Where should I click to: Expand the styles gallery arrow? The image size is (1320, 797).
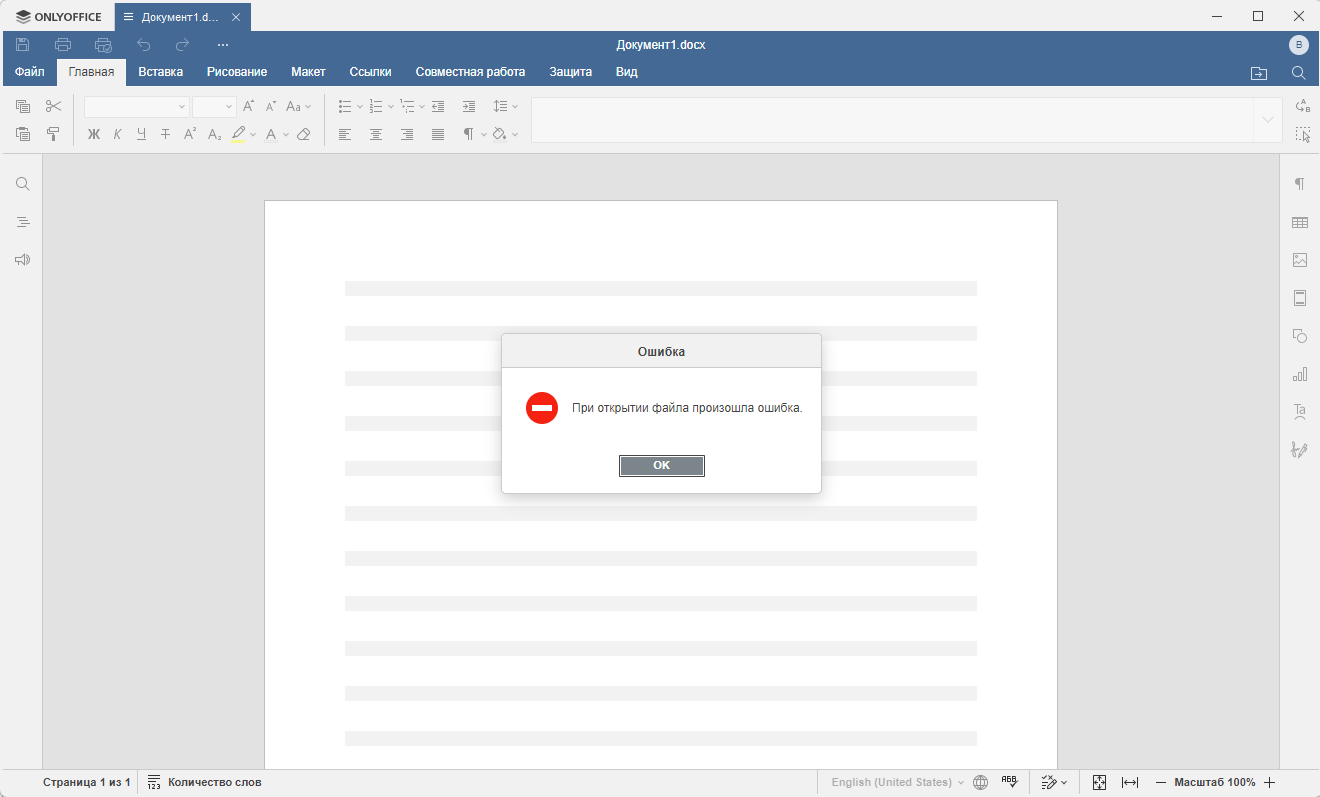pyautogui.click(x=1269, y=120)
